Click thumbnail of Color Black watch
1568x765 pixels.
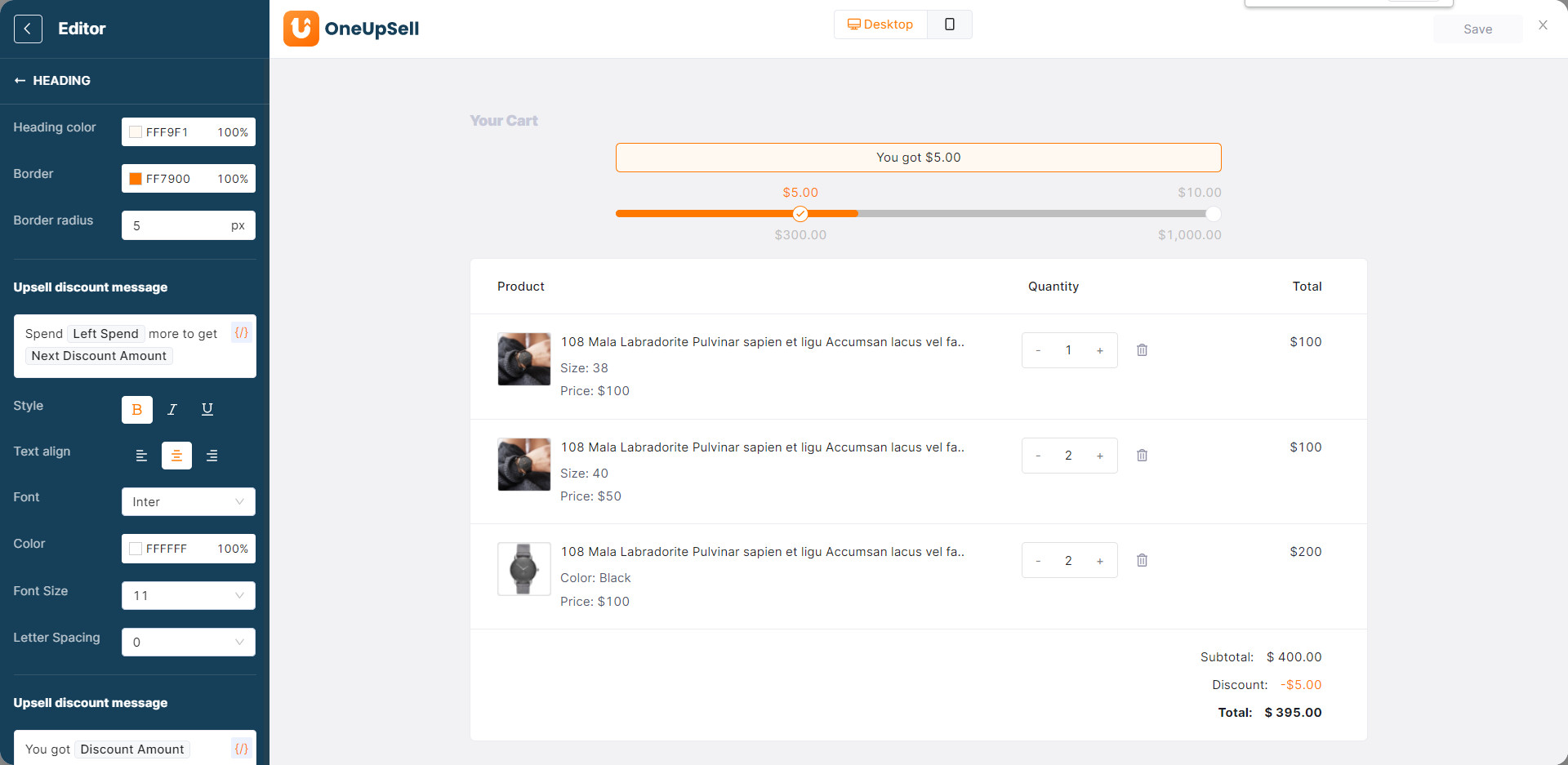pyautogui.click(x=524, y=569)
